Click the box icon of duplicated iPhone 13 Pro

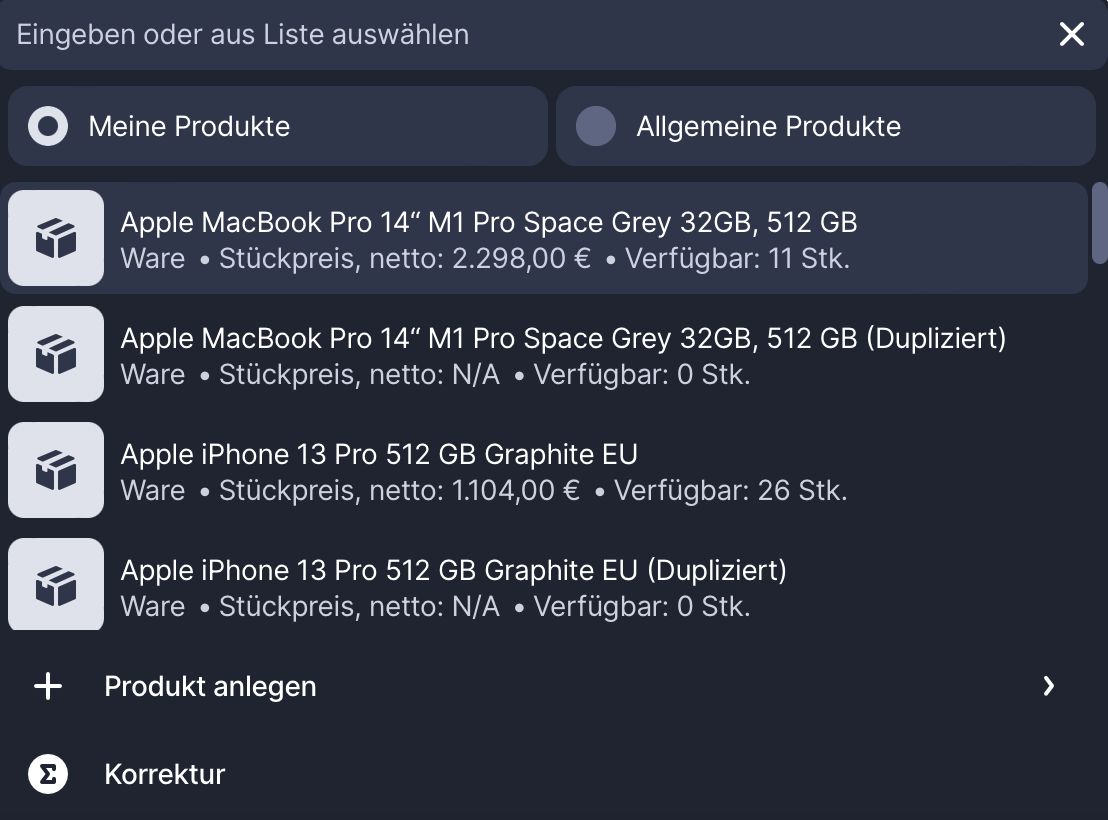point(56,584)
